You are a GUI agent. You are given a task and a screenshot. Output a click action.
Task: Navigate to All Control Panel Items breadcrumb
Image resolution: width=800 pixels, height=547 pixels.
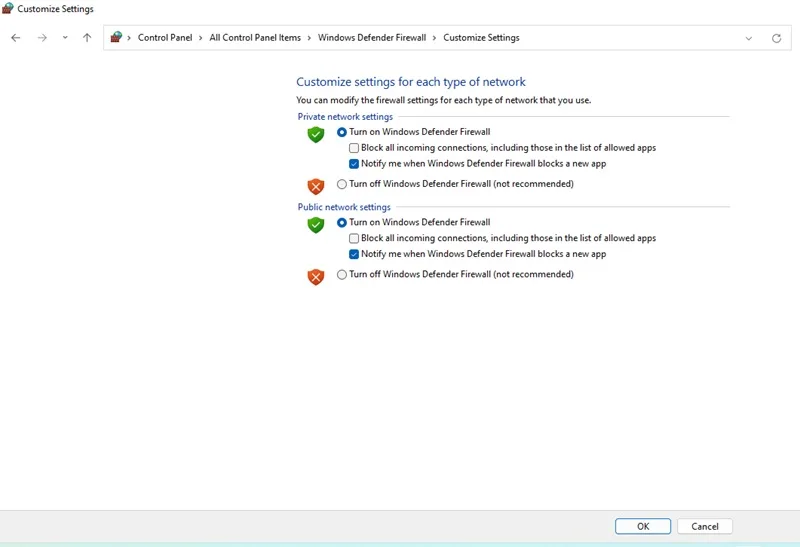pos(255,38)
